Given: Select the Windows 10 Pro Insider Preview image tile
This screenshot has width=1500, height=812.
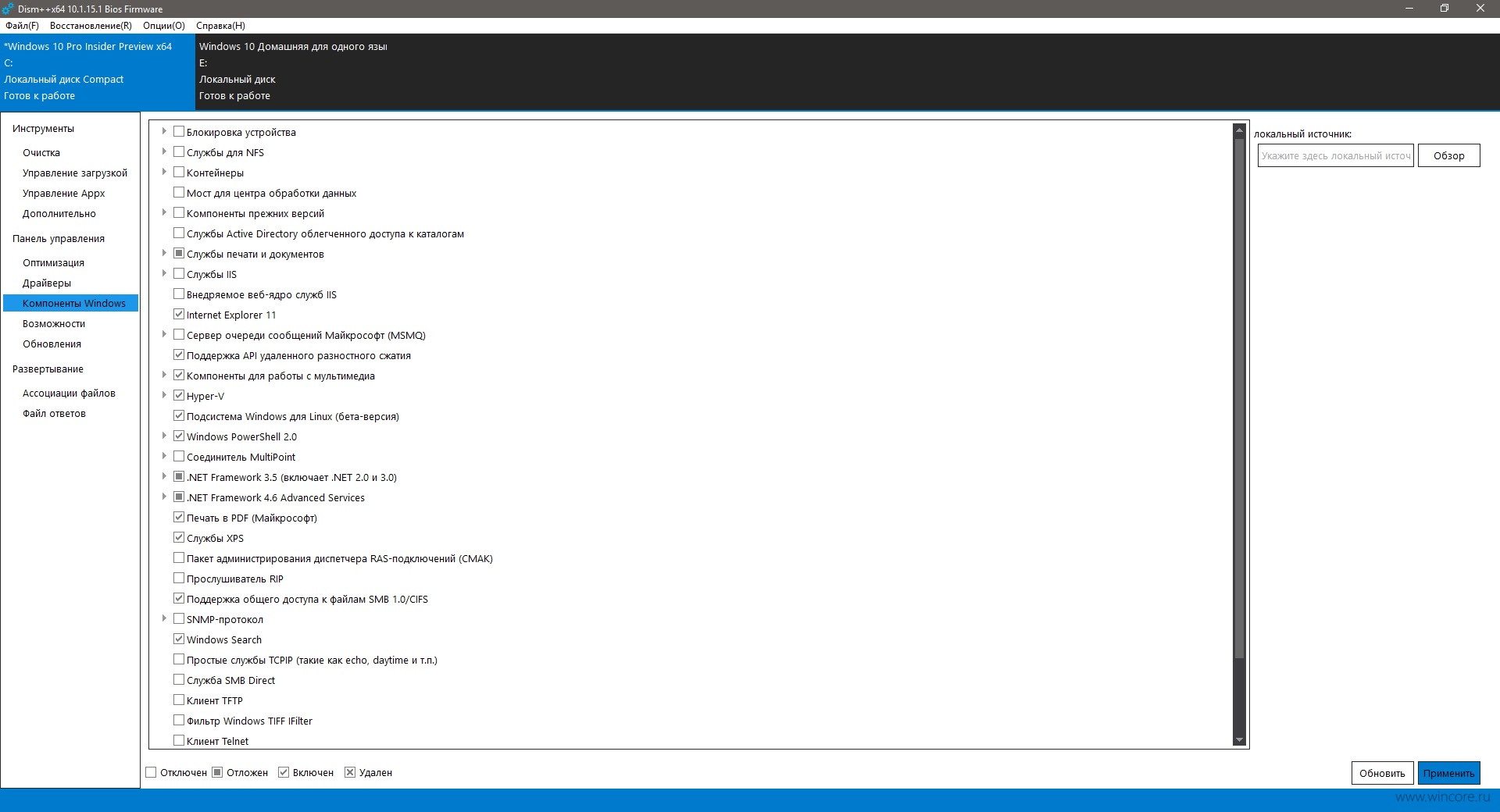Looking at the screenshot, I should tap(98, 71).
